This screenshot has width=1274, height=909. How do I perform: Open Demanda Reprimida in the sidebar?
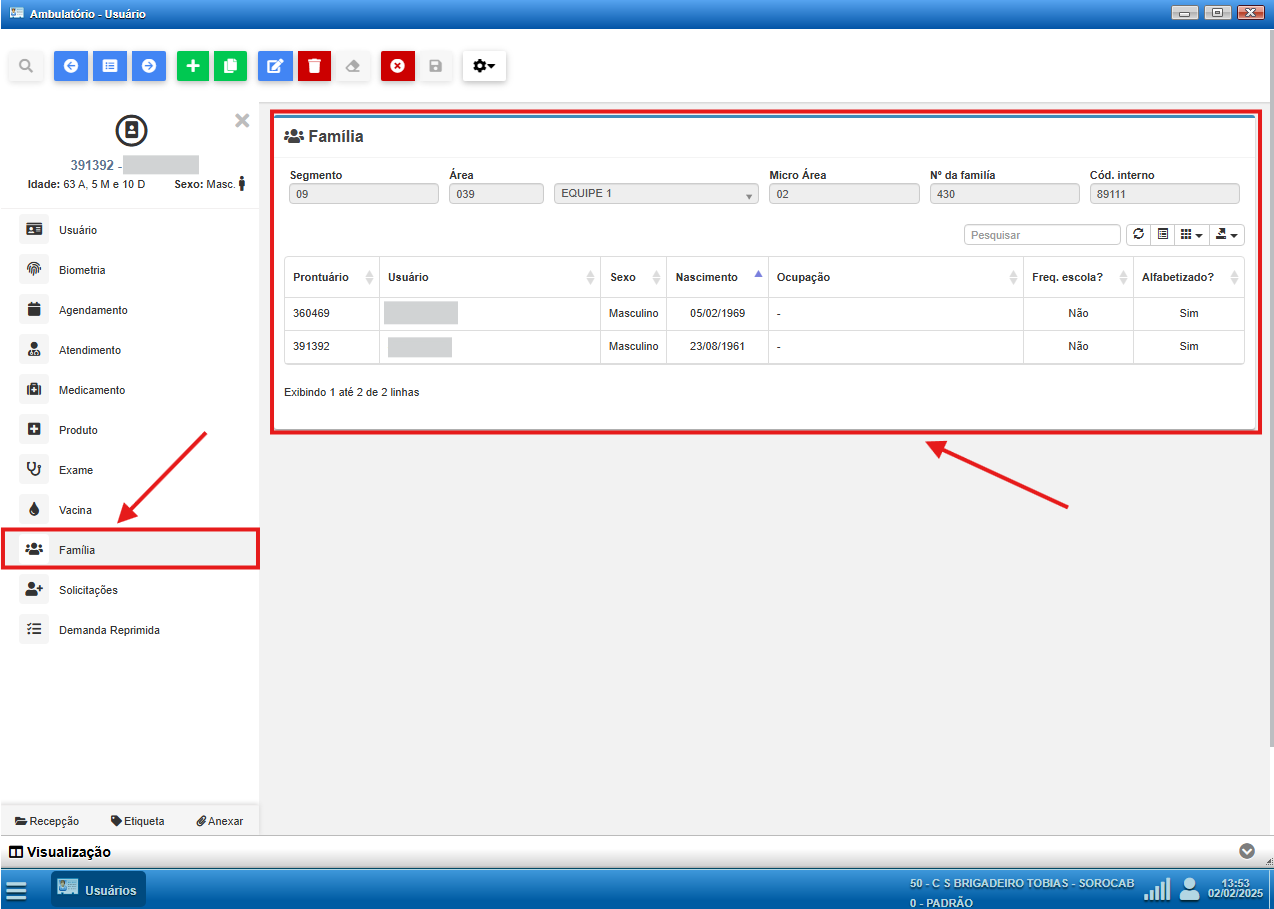coord(109,630)
